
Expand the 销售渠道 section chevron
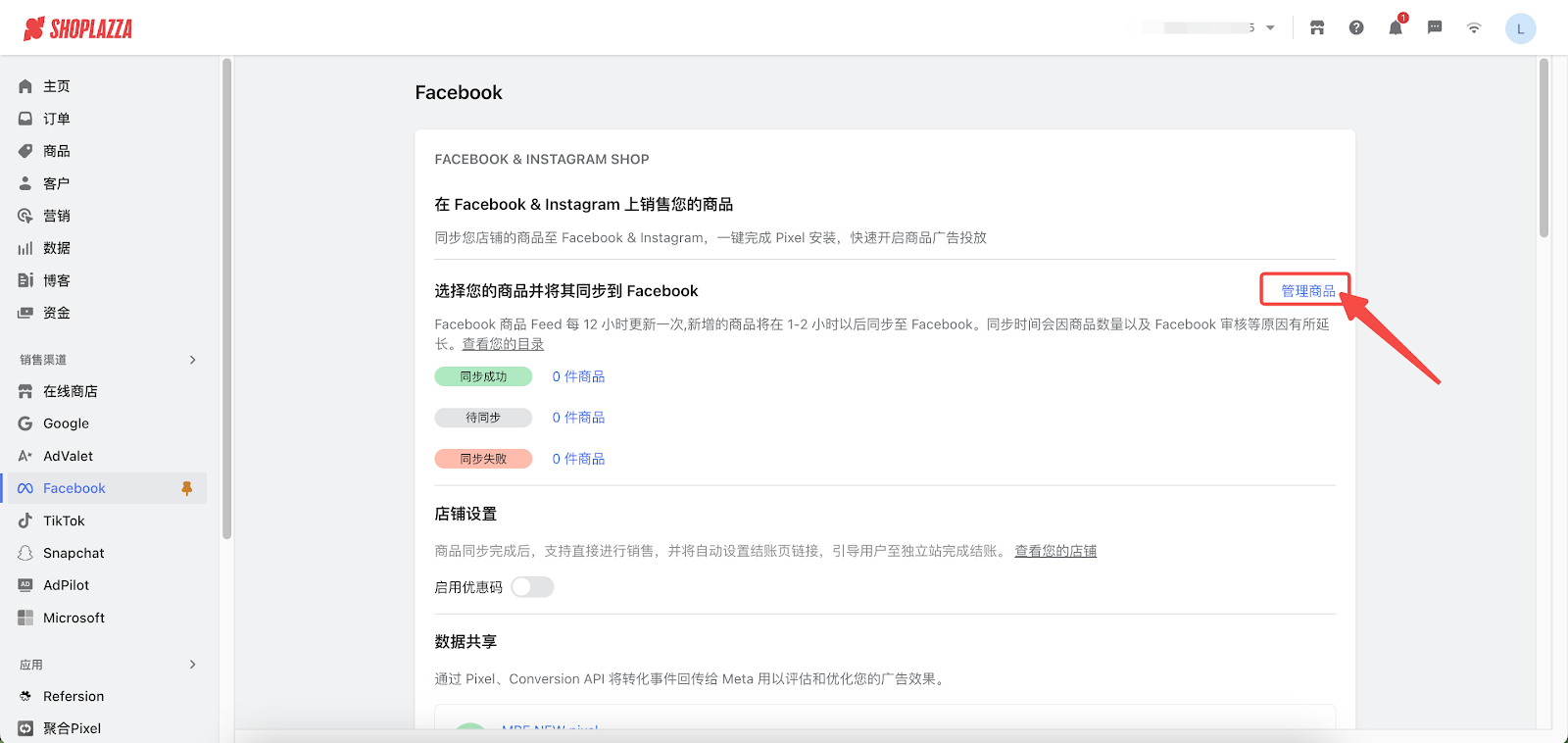coord(192,360)
